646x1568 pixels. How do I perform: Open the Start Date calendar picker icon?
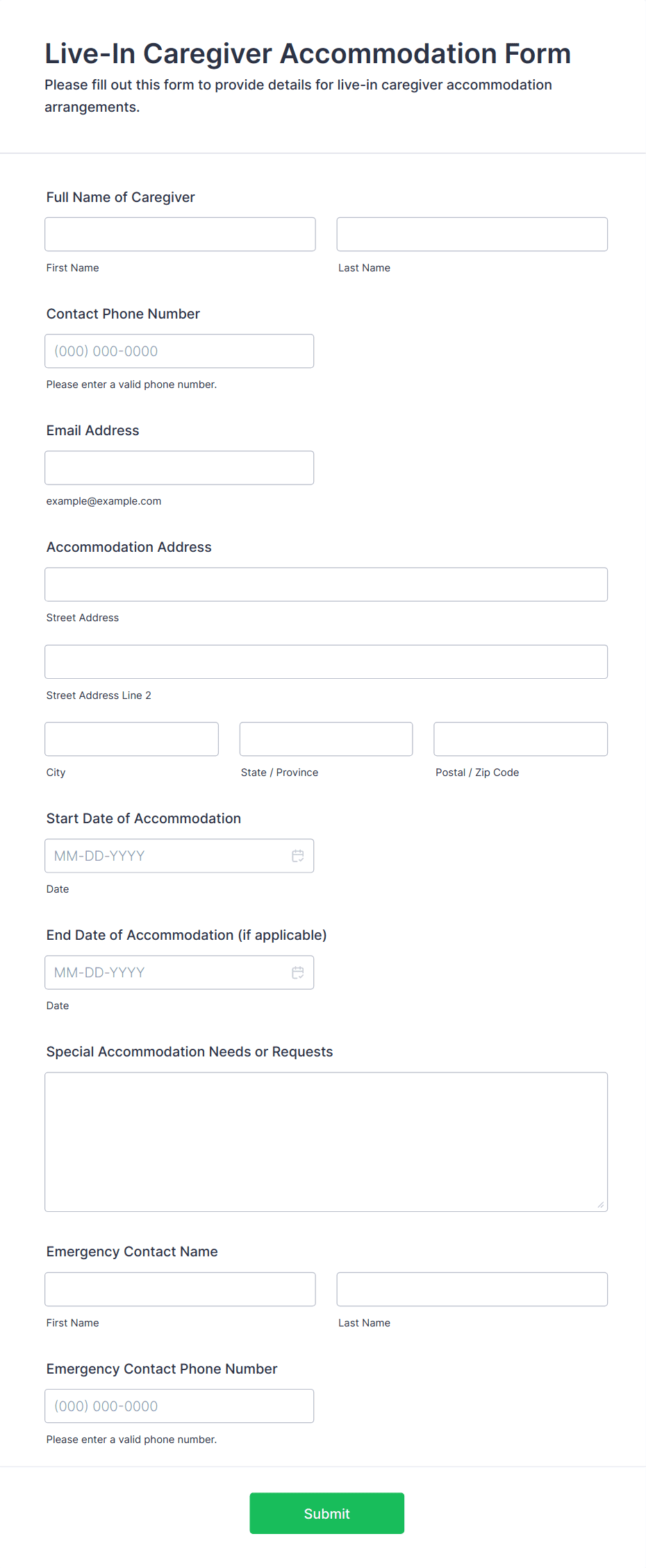pyautogui.click(x=298, y=856)
